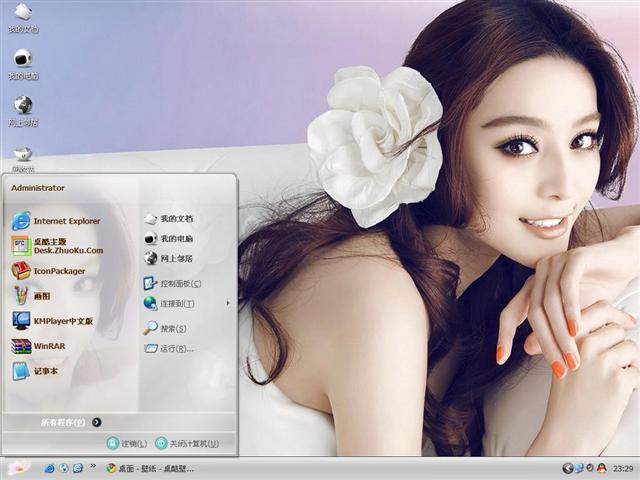This screenshot has height=480, width=640.
Task: Open the 运行(R)... run dialog
Action: pyautogui.click(x=169, y=349)
